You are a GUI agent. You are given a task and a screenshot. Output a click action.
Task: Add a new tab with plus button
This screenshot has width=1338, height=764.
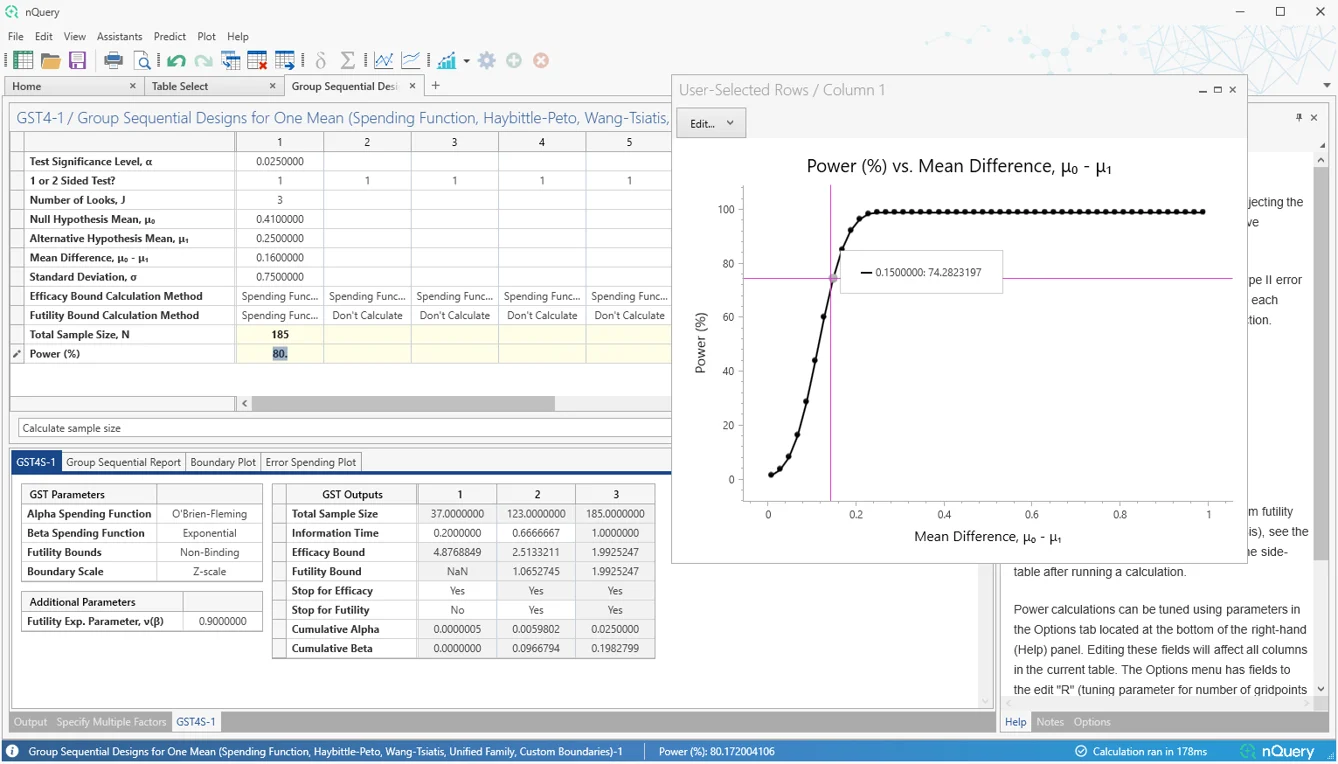click(435, 86)
